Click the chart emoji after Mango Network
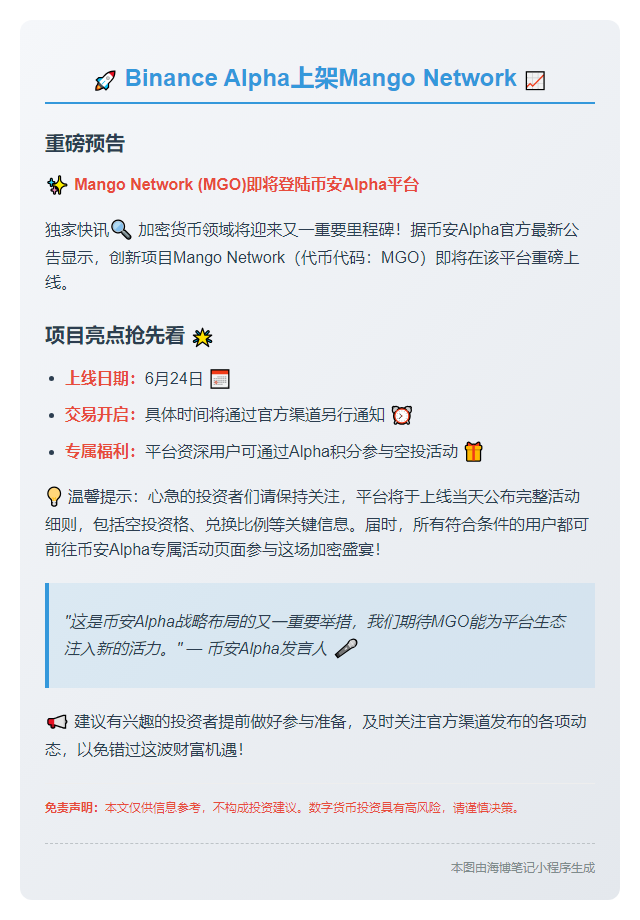 [535, 80]
